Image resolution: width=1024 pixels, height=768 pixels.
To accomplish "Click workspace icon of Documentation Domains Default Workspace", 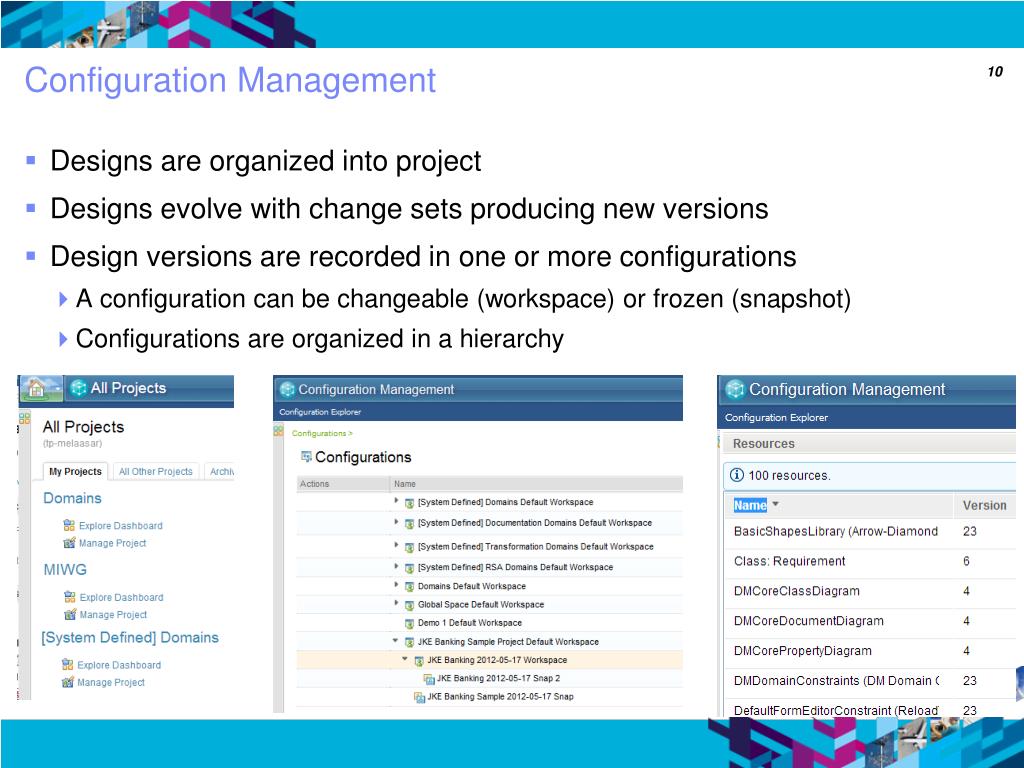I will (409, 524).
